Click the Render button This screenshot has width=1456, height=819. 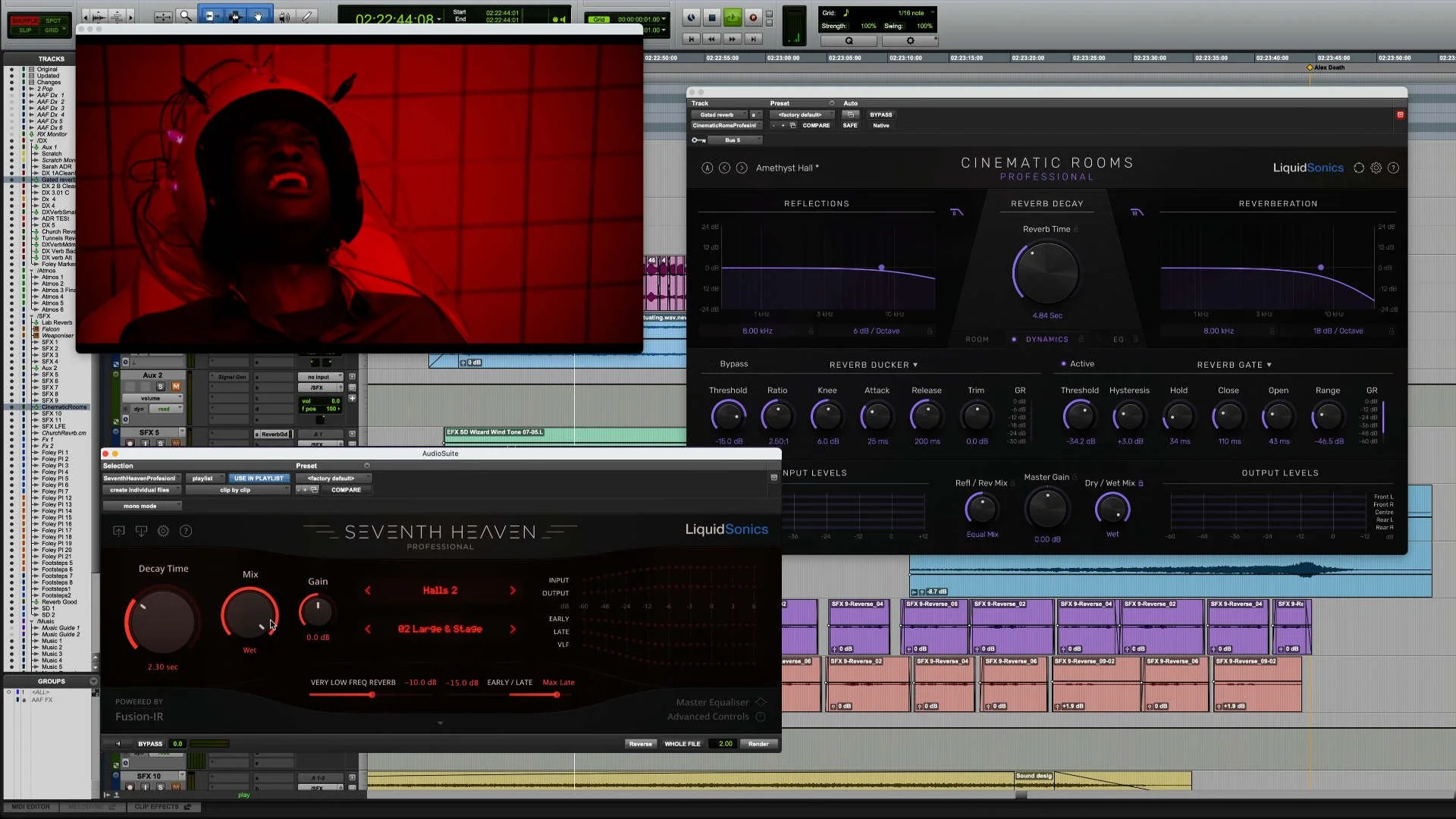tap(758, 744)
